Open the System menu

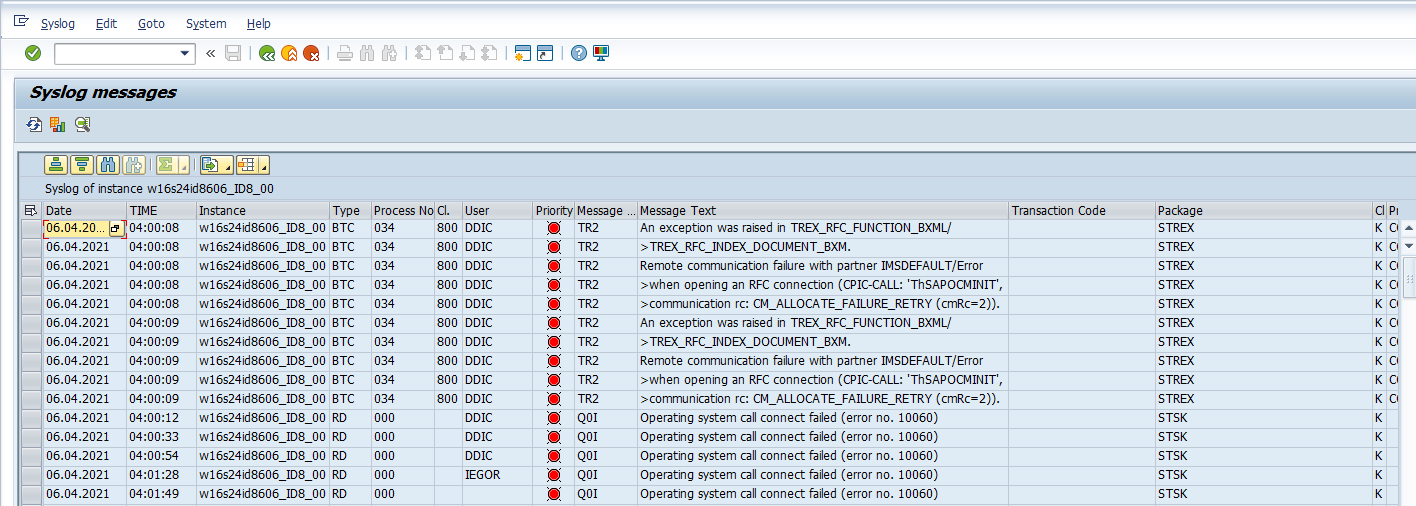click(x=206, y=23)
